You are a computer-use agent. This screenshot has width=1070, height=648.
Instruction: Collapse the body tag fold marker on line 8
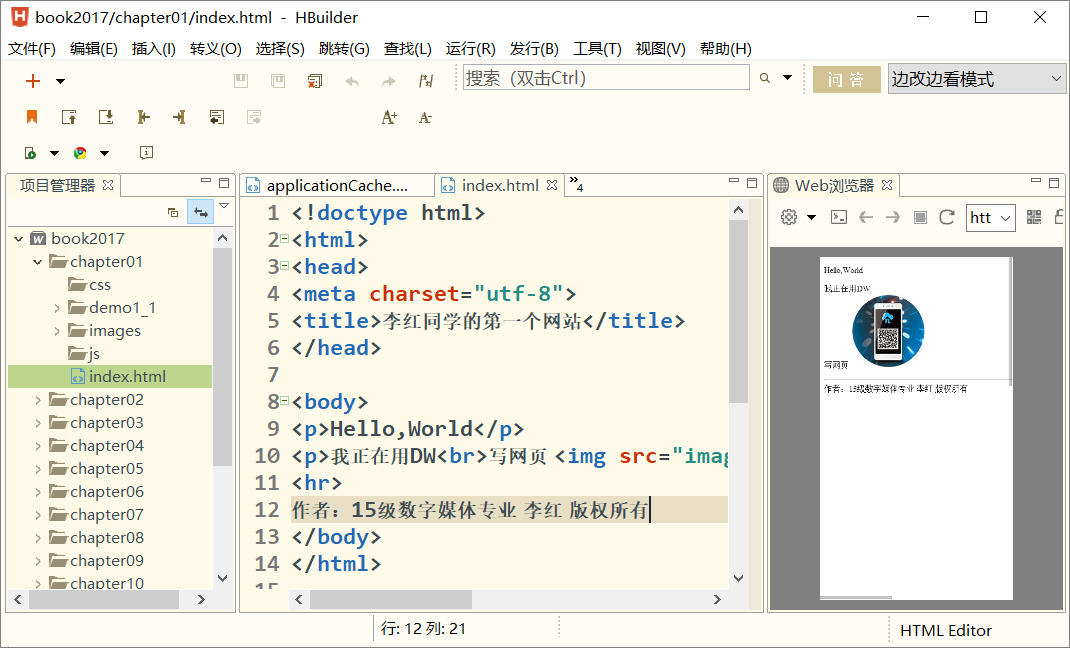[x=285, y=401]
